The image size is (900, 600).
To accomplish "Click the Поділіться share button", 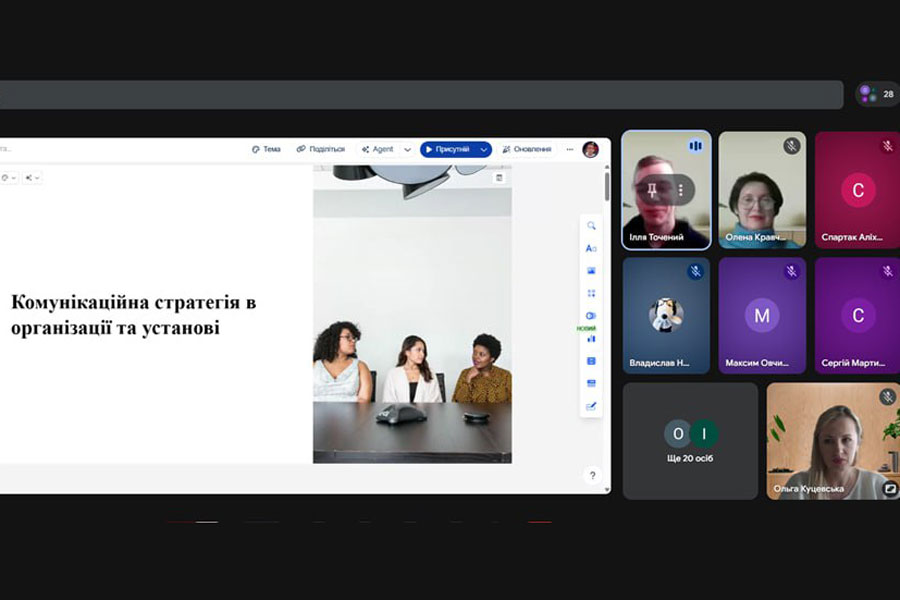I will 321,149.
